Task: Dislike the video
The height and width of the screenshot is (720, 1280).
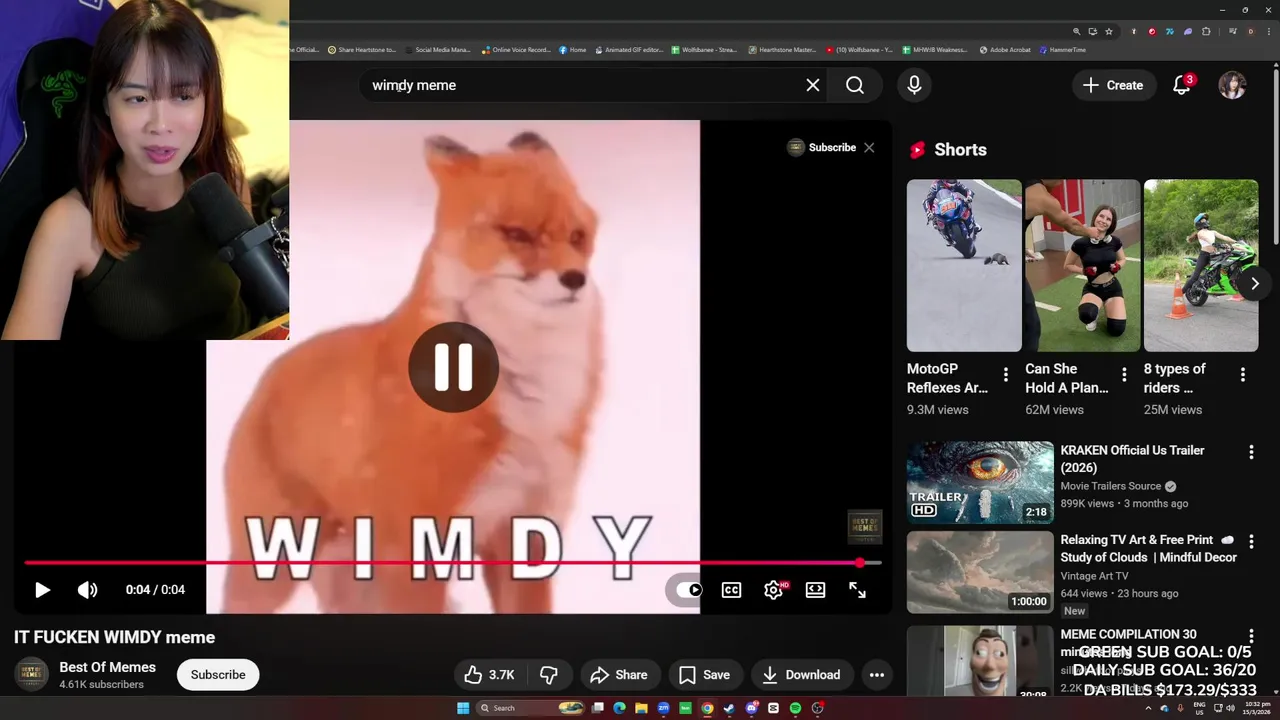Action: tap(549, 675)
